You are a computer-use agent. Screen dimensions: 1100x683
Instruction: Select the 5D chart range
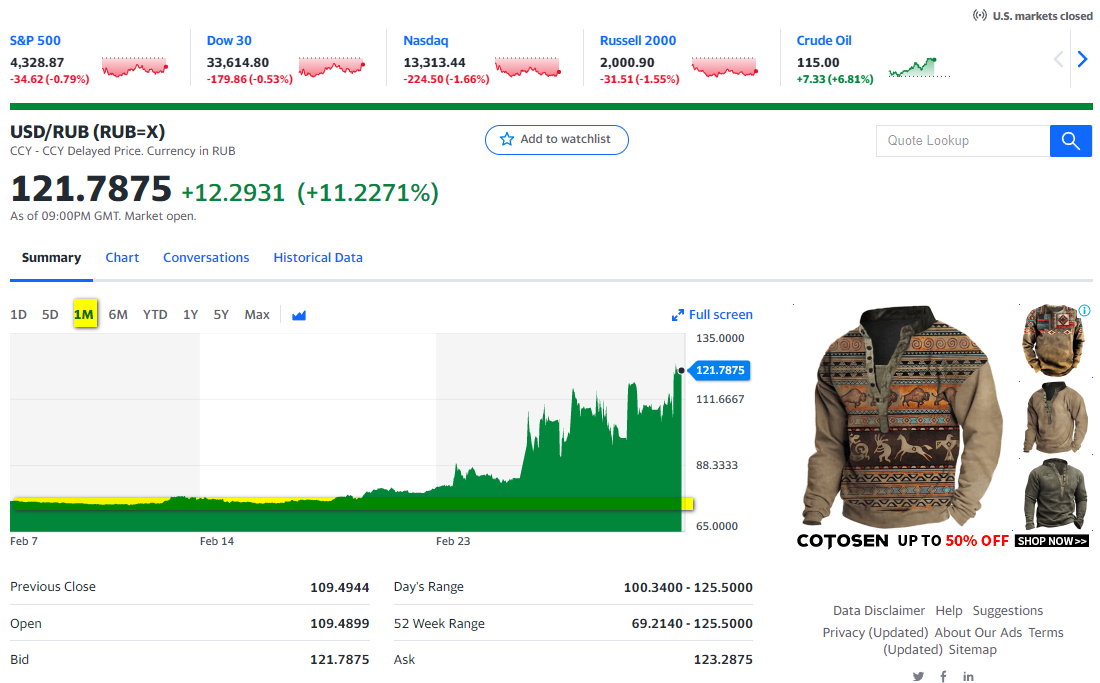[x=50, y=315]
